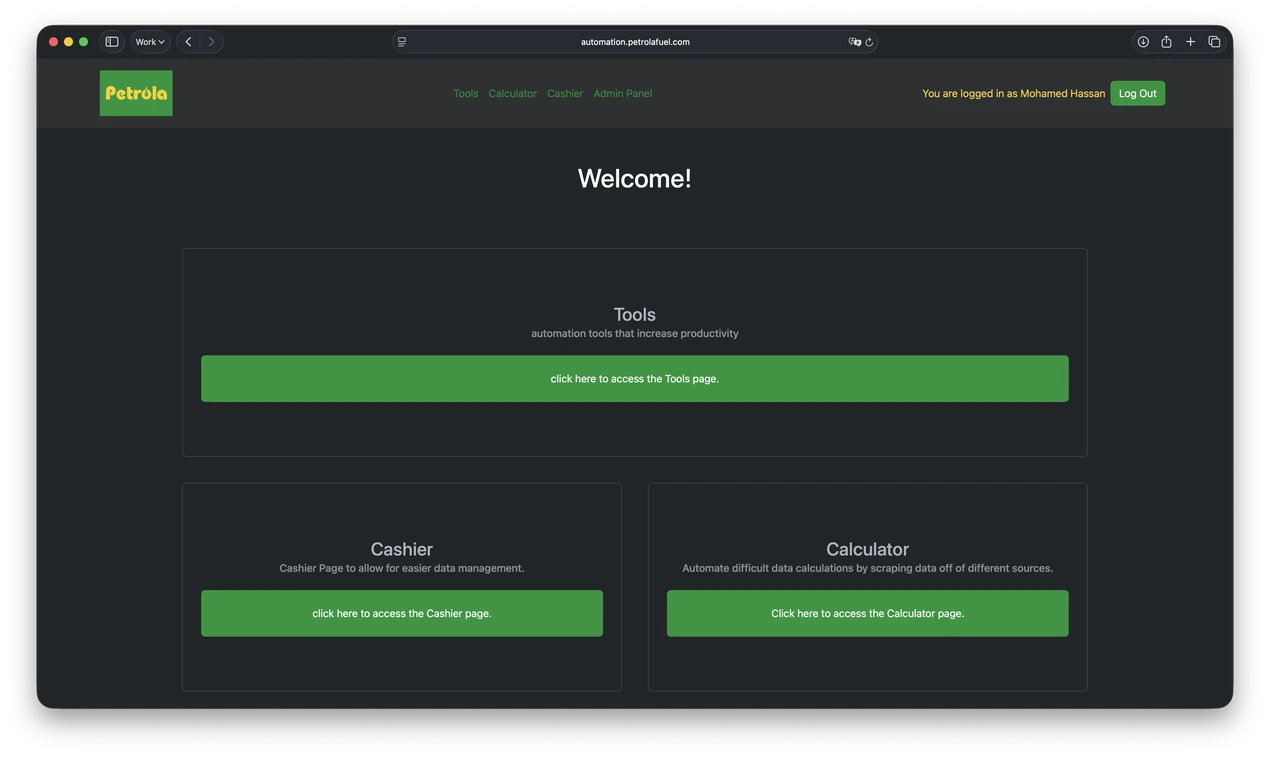Image resolution: width=1270 pixels, height=757 pixels.
Task: Expand the Work profile dropdown
Action: pyautogui.click(x=150, y=42)
